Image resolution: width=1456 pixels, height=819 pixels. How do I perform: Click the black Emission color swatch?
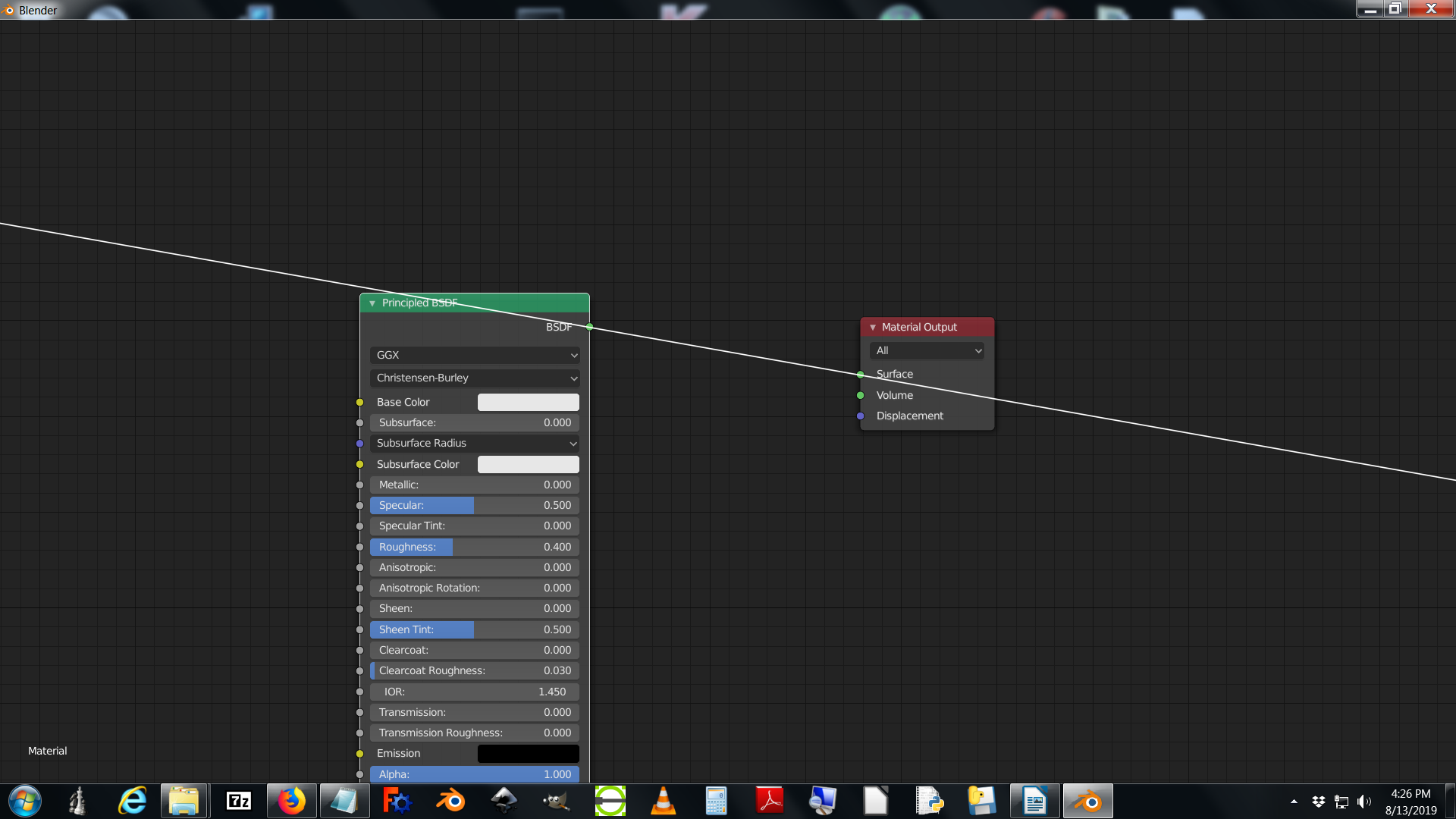pyautogui.click(x=528, y=753)
